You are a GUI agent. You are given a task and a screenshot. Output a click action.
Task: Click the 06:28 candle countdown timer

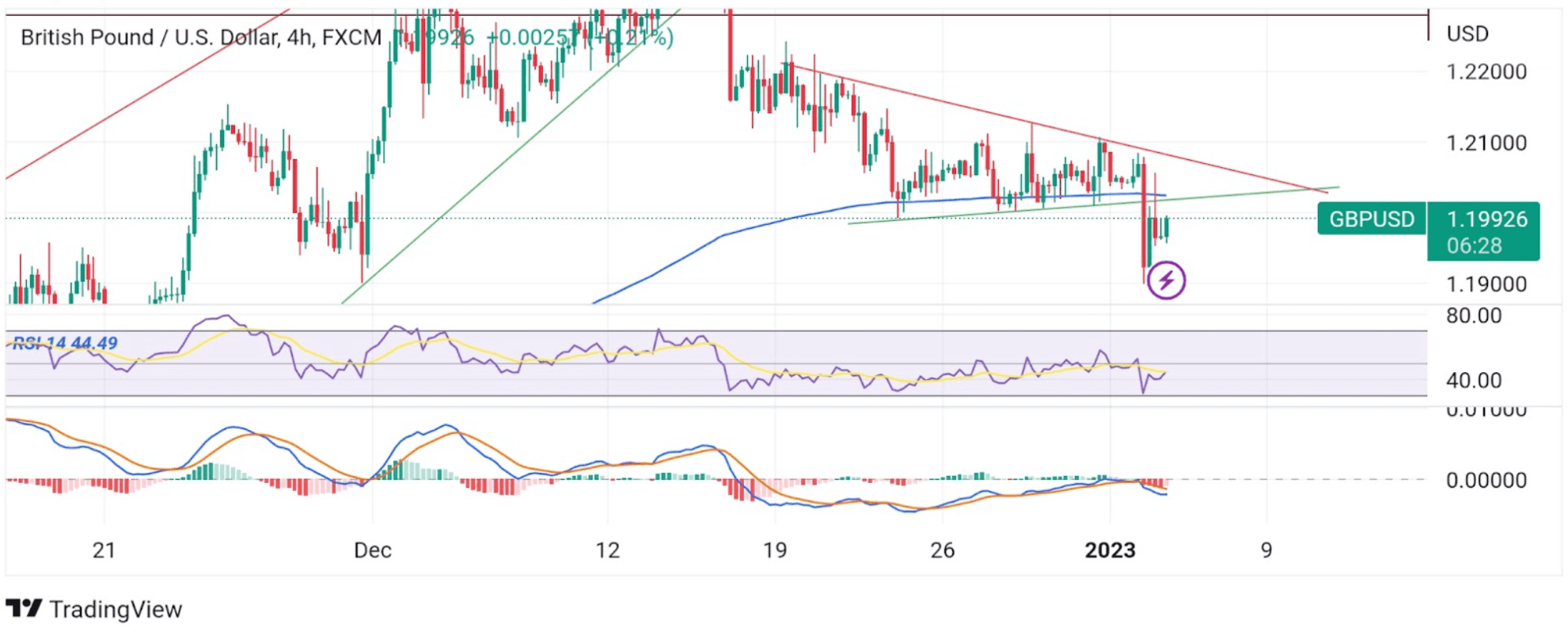pos(1474,245)
